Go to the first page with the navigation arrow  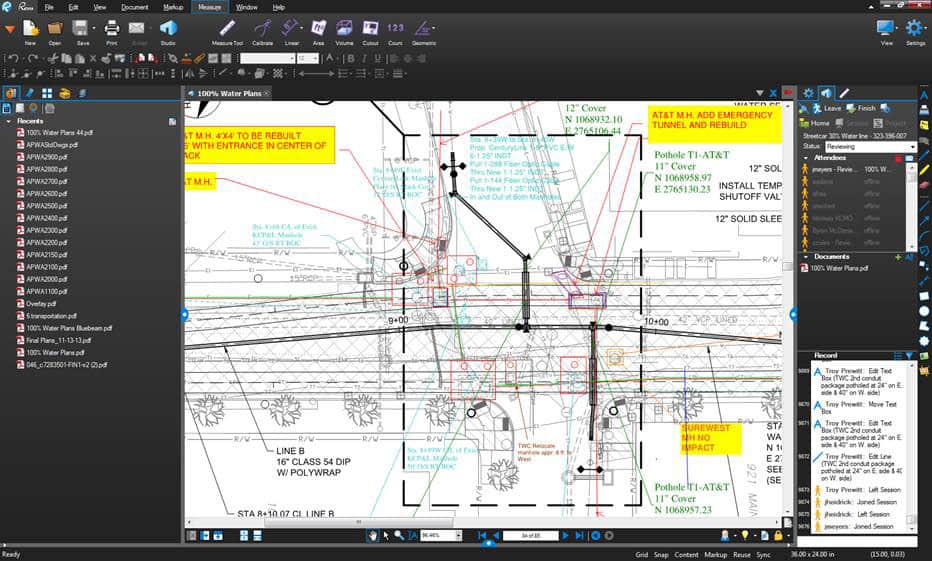(x=483, y=535)
